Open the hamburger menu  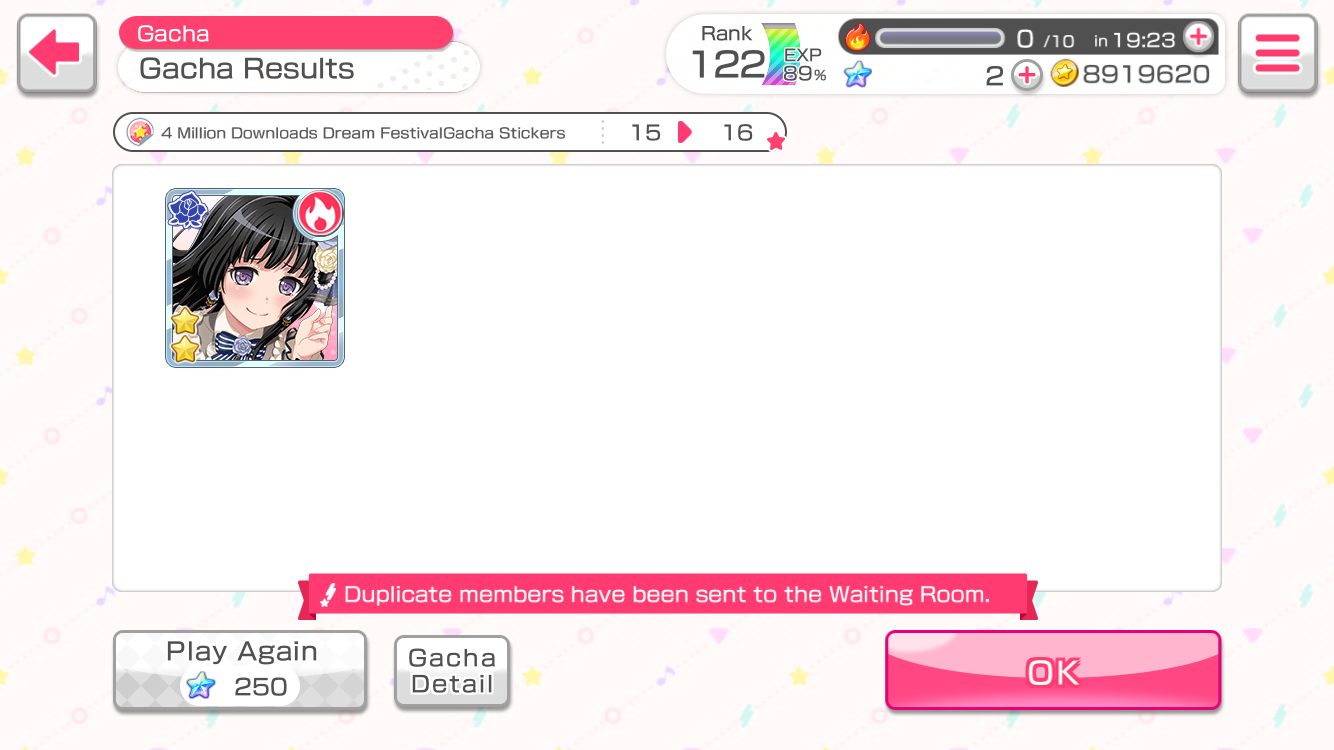point(1277,54)
